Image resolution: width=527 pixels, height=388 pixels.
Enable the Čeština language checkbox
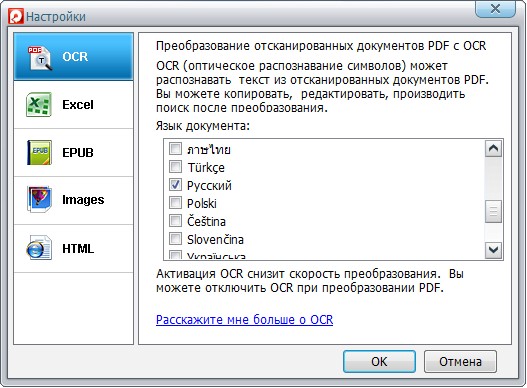click(175, 221)
